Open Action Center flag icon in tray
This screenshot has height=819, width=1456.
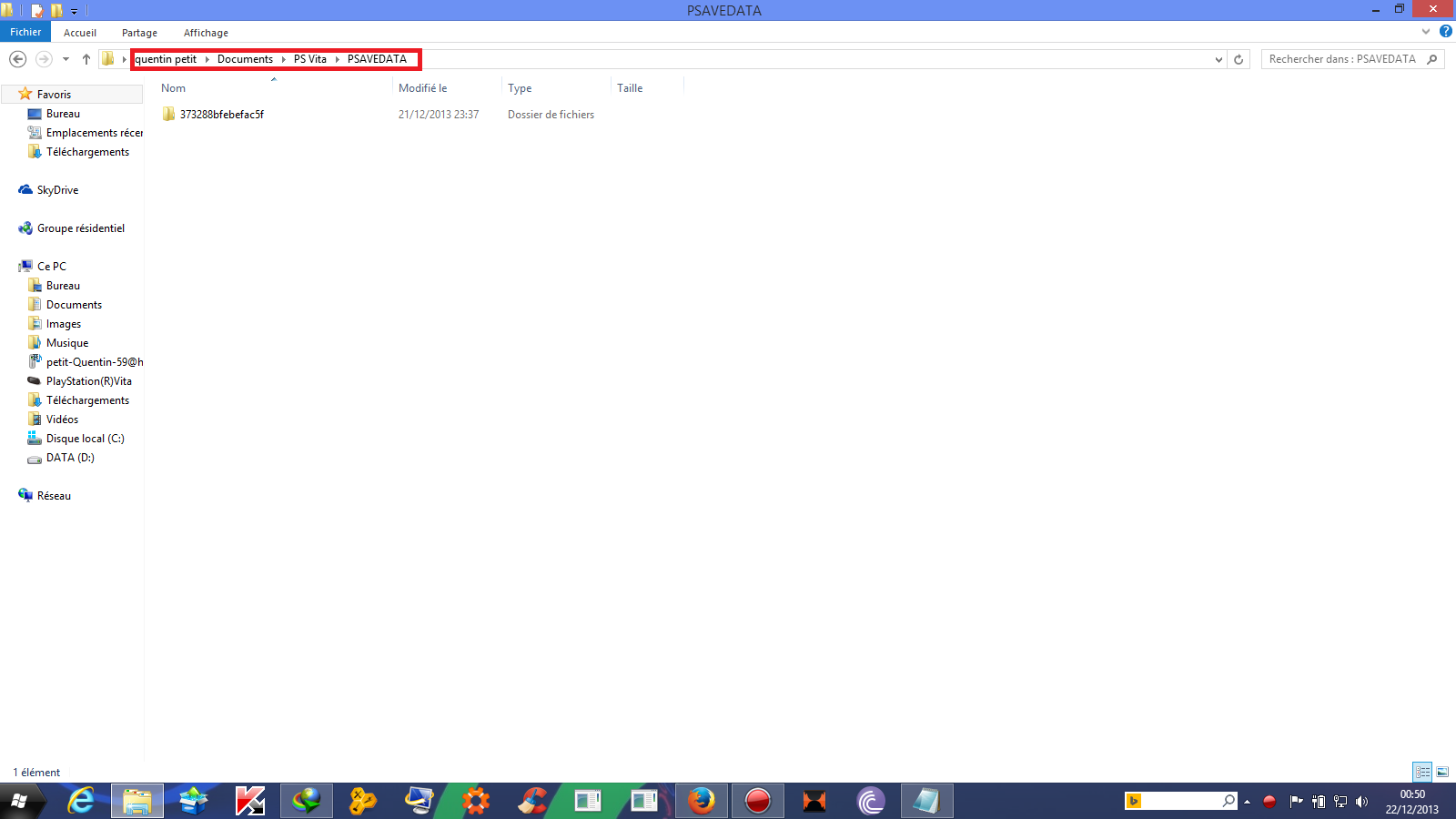(x=1296, y=802)
